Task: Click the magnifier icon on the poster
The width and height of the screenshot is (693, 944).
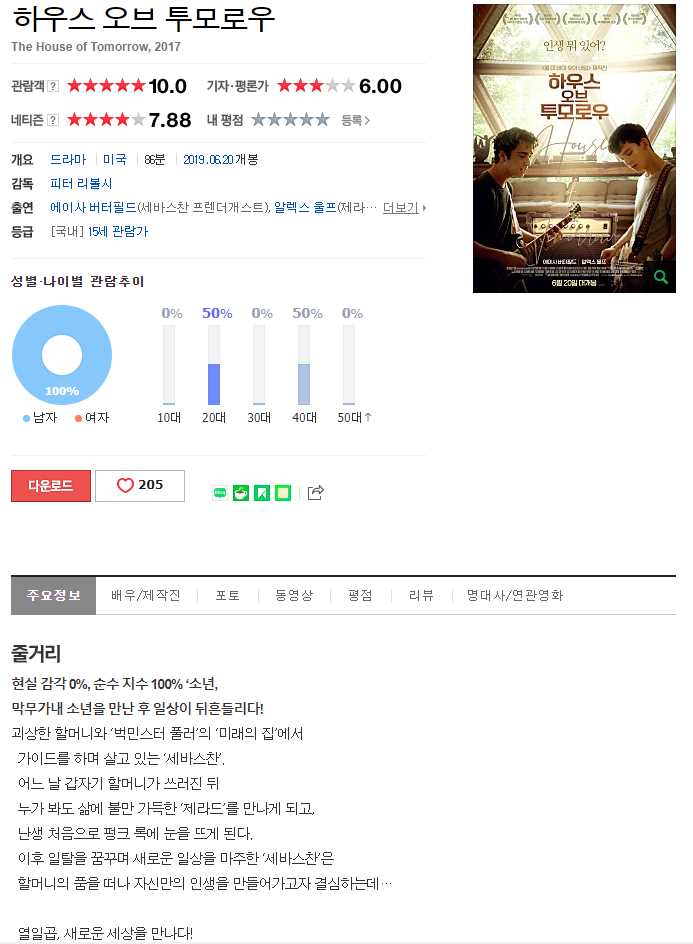Action: pyautogui.click(x=660, y=277)
